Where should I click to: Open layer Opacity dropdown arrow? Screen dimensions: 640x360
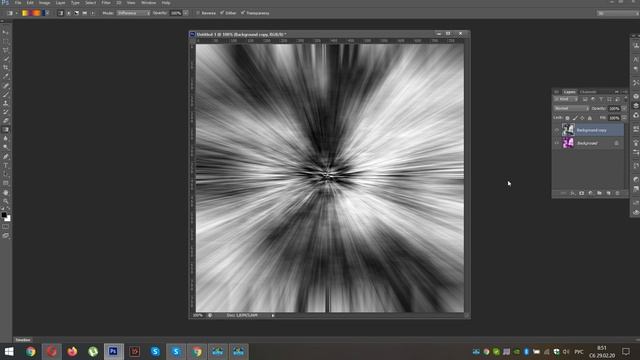624,108
